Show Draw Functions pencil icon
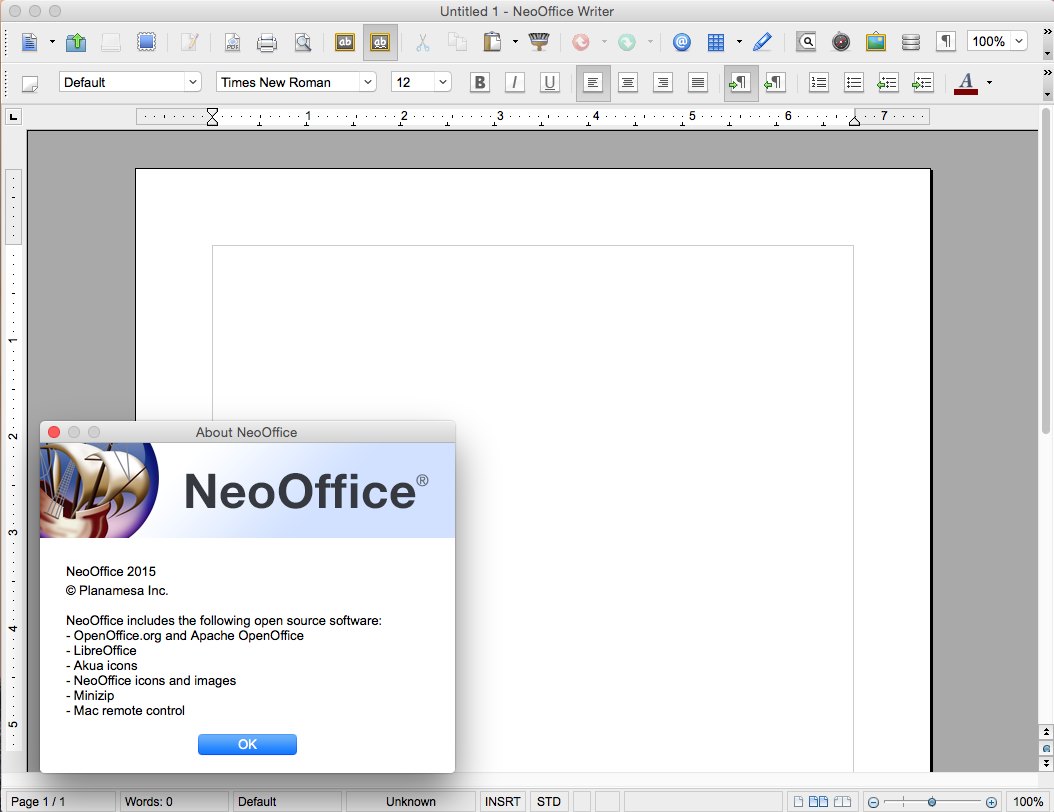 762,42
